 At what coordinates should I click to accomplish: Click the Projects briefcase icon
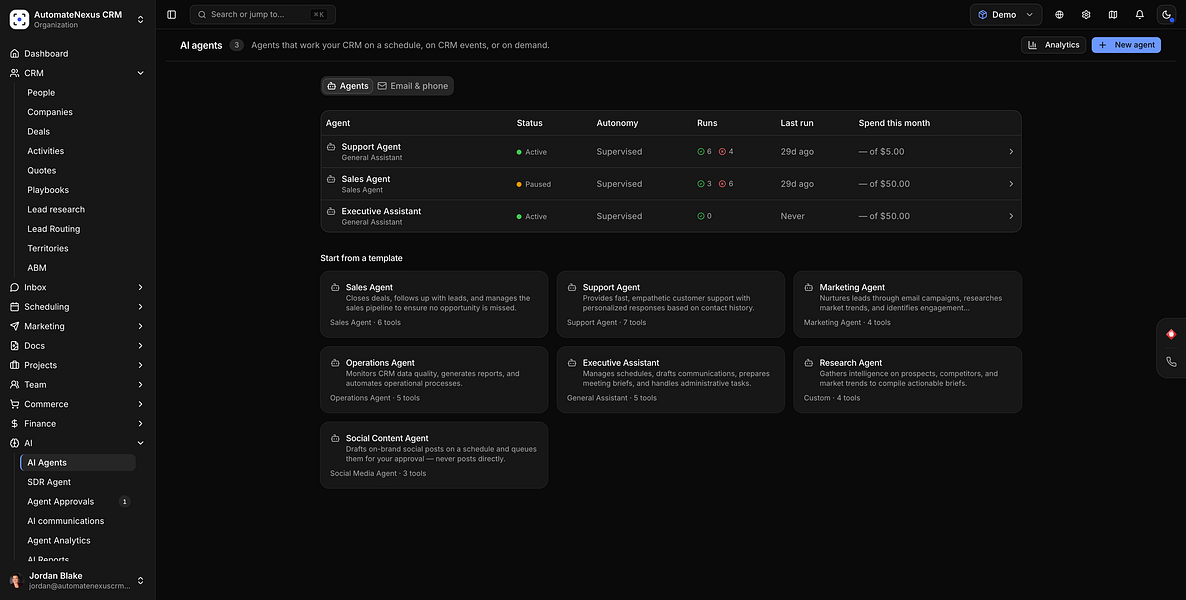click(14, 365)
